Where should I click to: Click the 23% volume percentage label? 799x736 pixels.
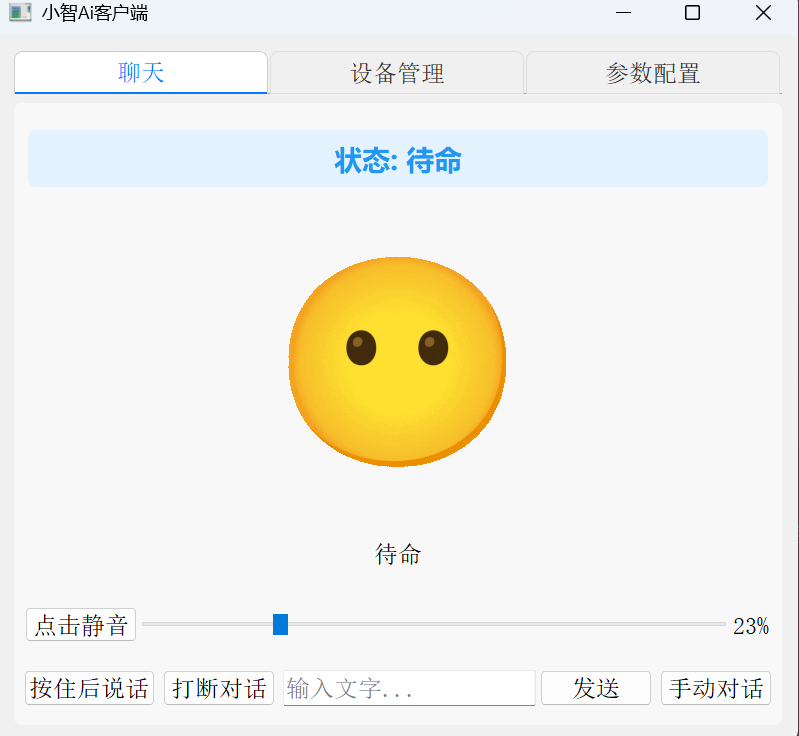(x=750, y=627)
